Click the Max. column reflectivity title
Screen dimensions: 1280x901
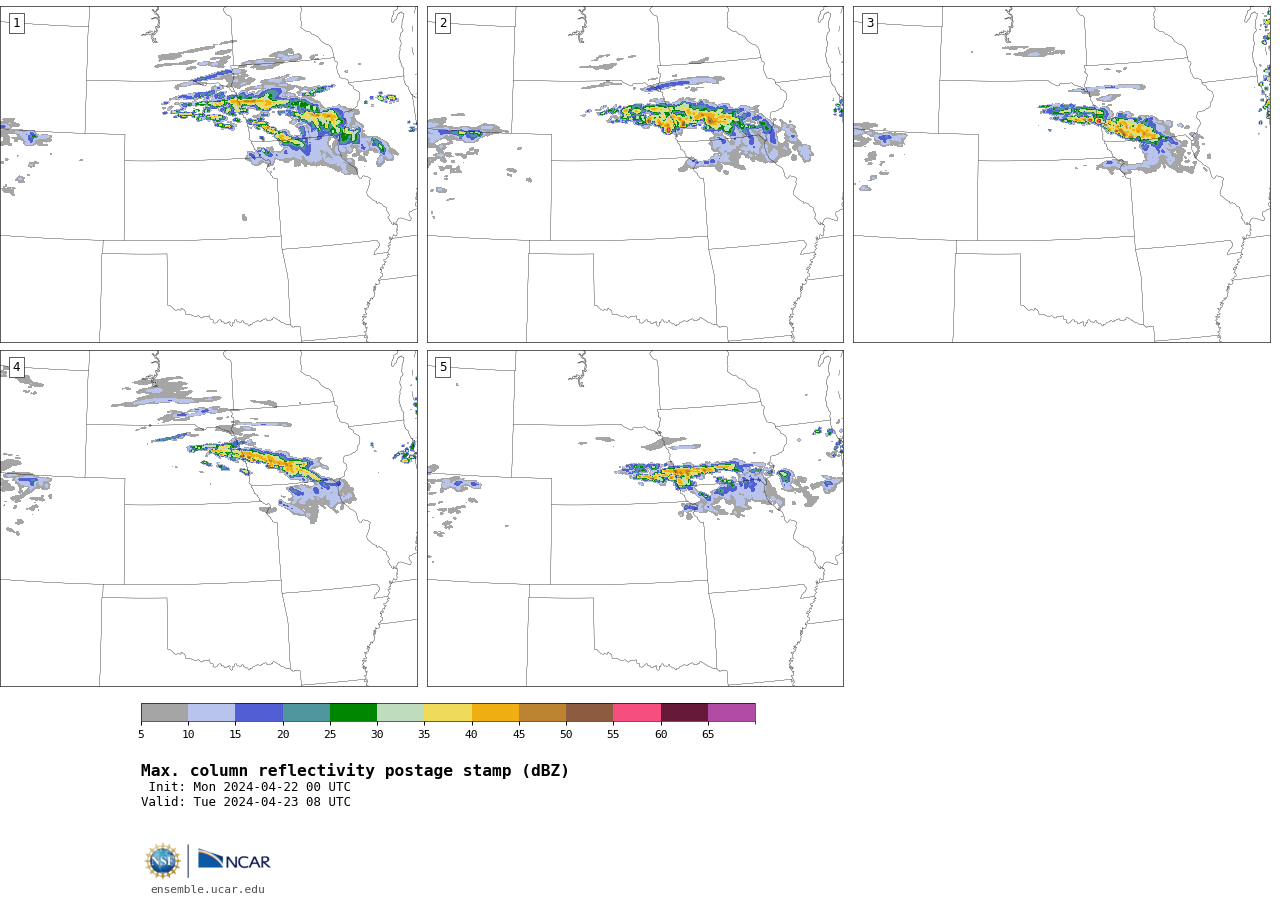pyautogui.click(x=355, y=771)
